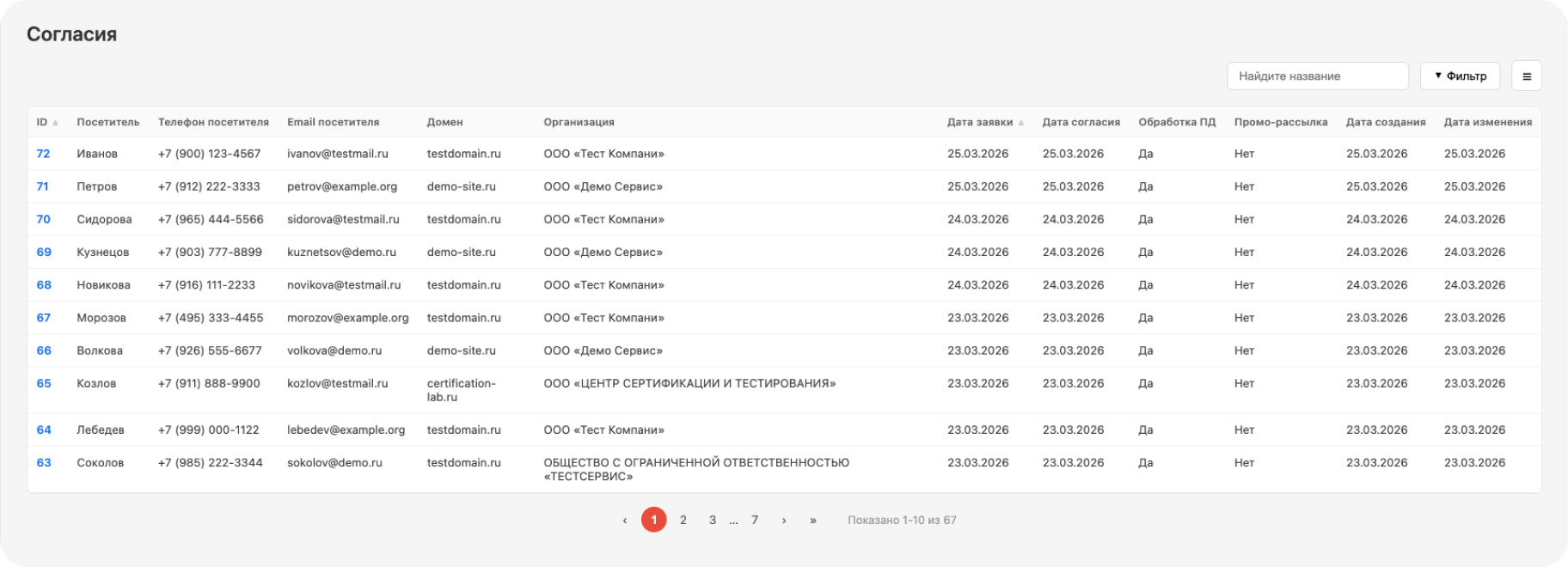Click current page 1 button

(x=653, y=520)
